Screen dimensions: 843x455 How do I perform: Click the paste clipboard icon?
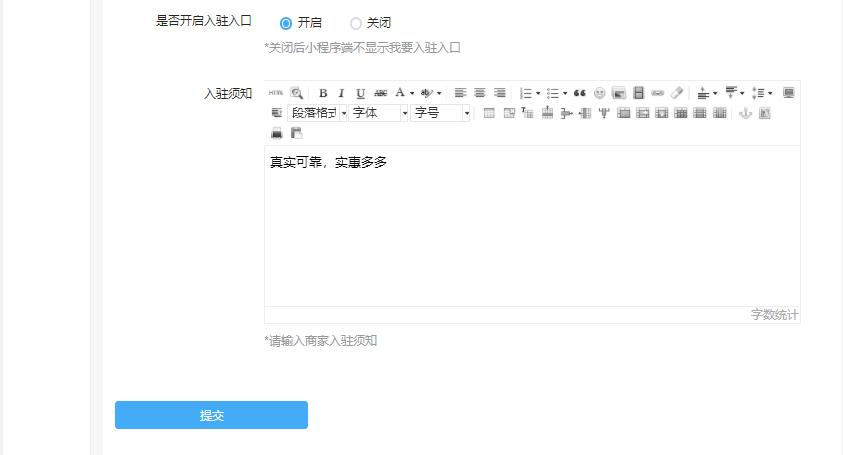(296, 133)
